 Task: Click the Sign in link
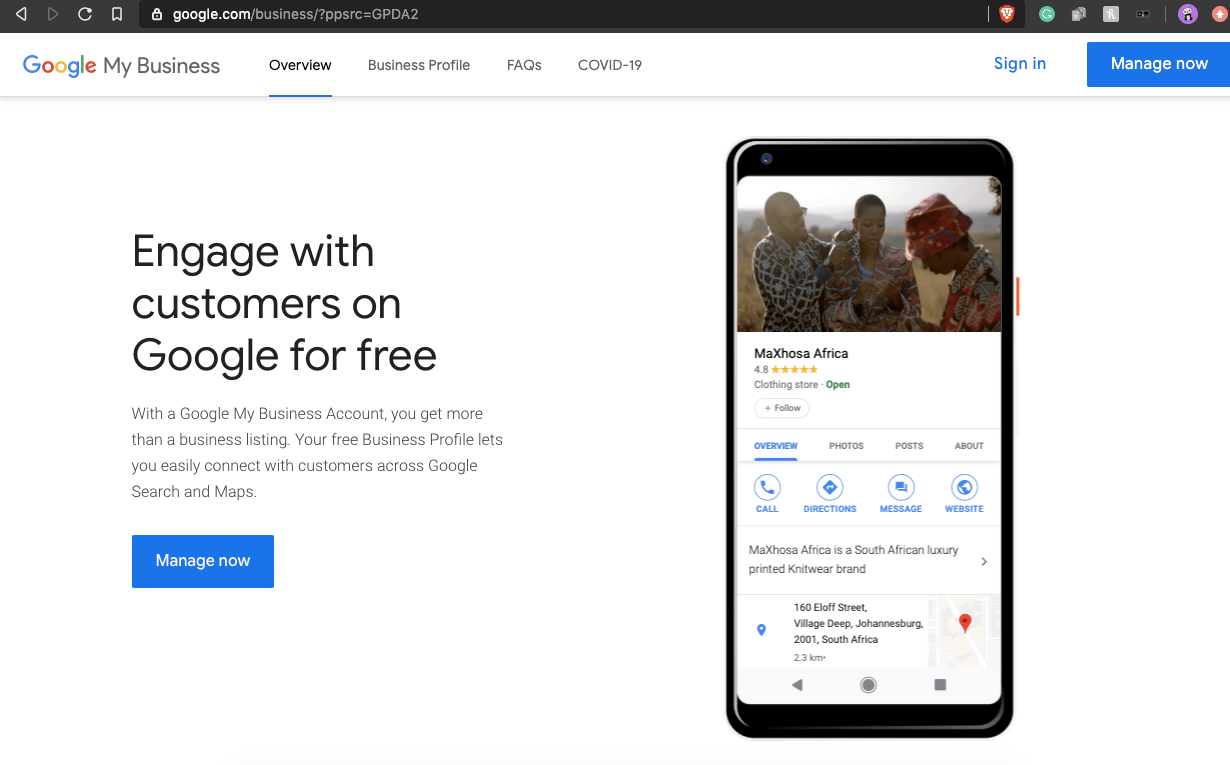[1020, 64]
